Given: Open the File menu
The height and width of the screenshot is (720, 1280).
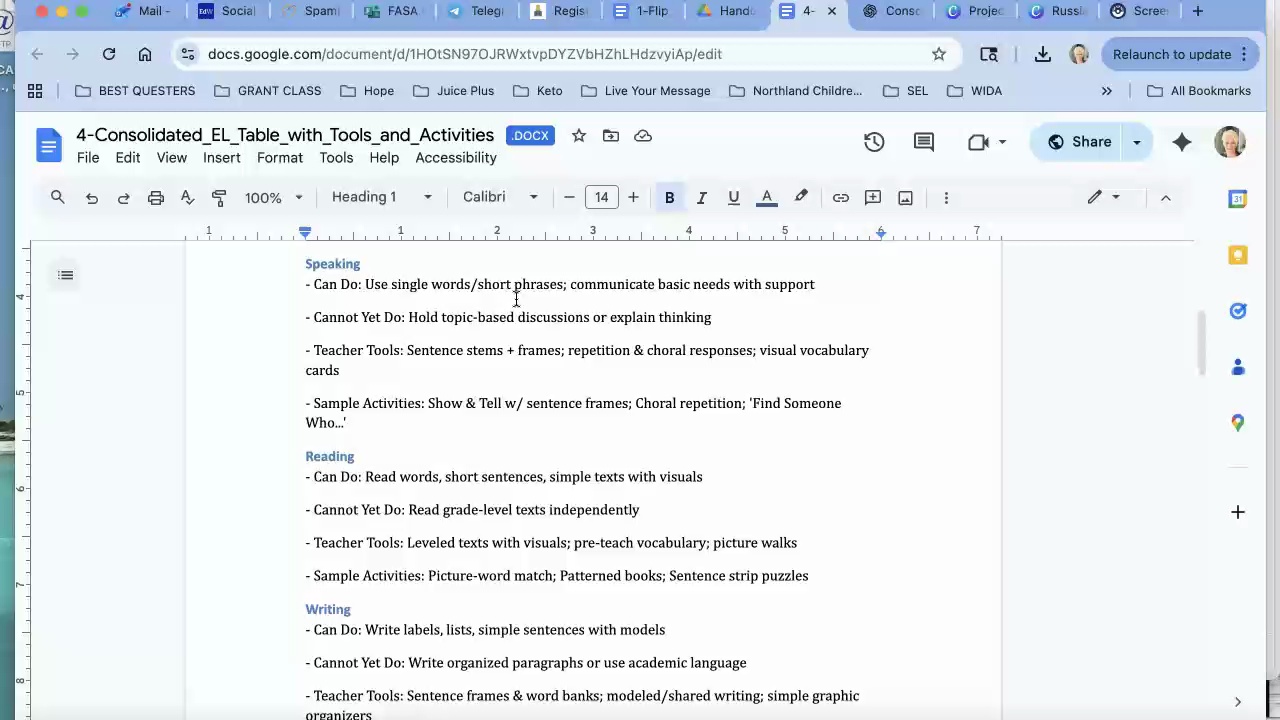Looking at the screenshot, I should pos(88,158).
